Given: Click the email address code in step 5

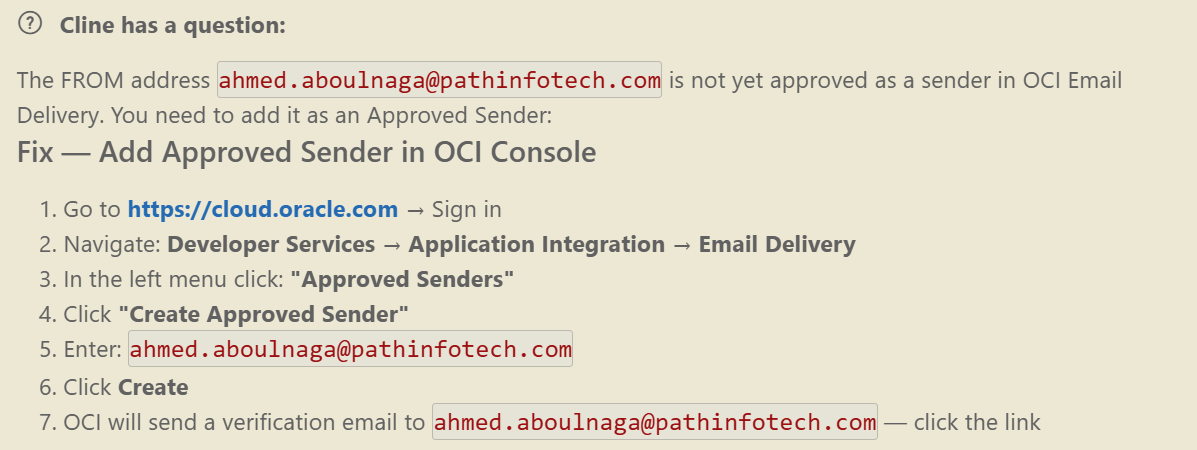Looking at the screenshot, I should (x=350, y=350).
